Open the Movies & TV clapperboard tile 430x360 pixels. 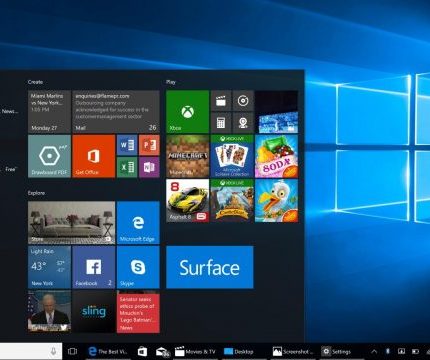coord(221,101)
